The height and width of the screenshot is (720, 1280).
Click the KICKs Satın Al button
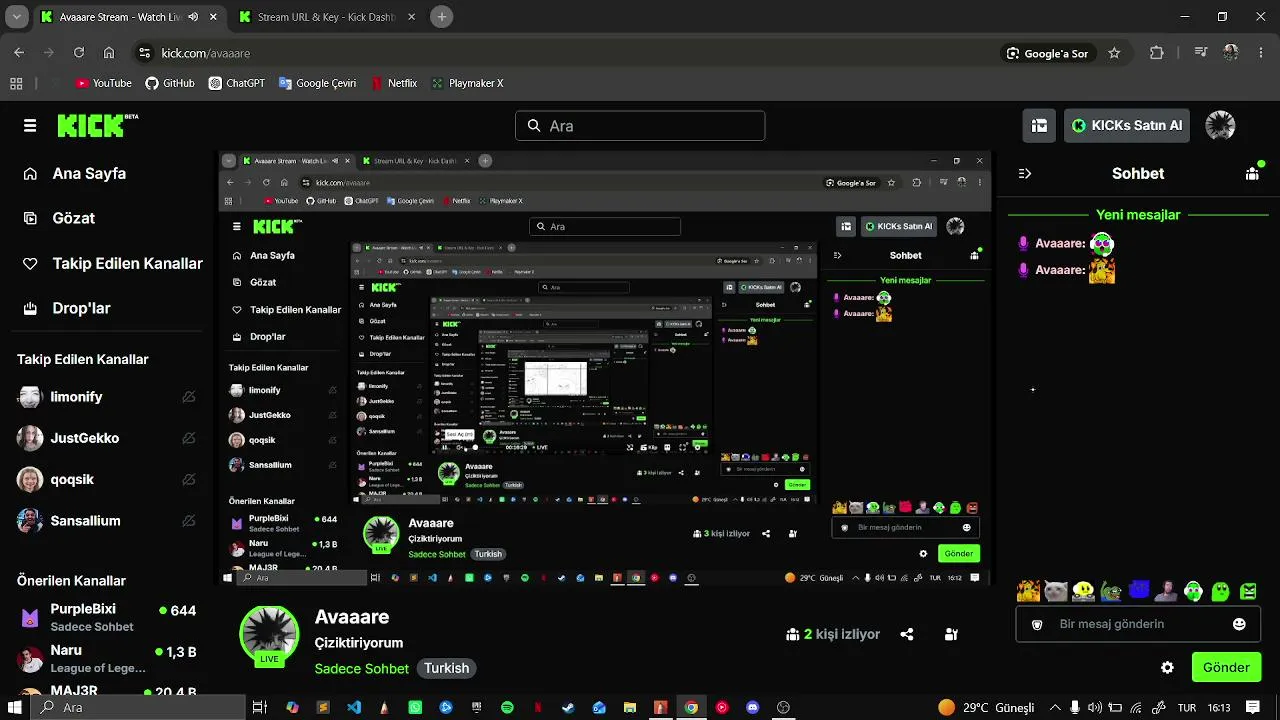tap(1127, 126)
